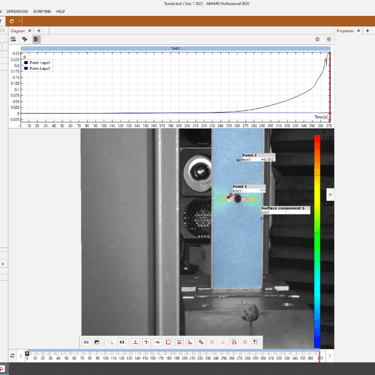Viewport: 375px width, 375px height.
Task: Switch to the Diagram tab
Action: pyautogui.click(x=18, y=31)
